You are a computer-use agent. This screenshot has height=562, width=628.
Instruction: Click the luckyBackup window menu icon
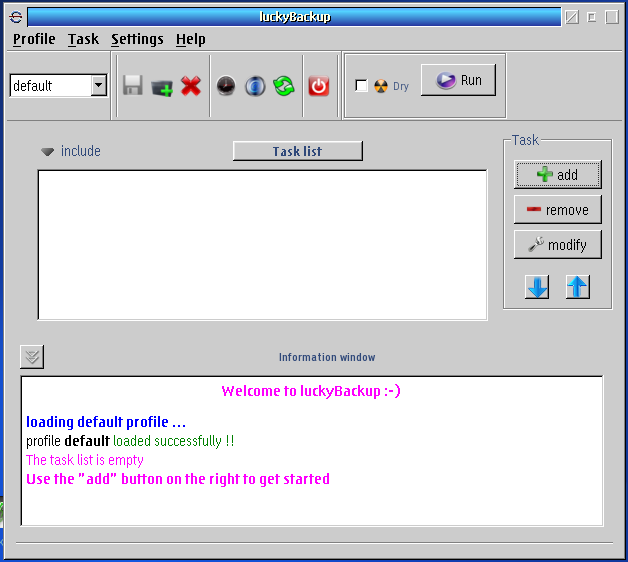point(16,17)
